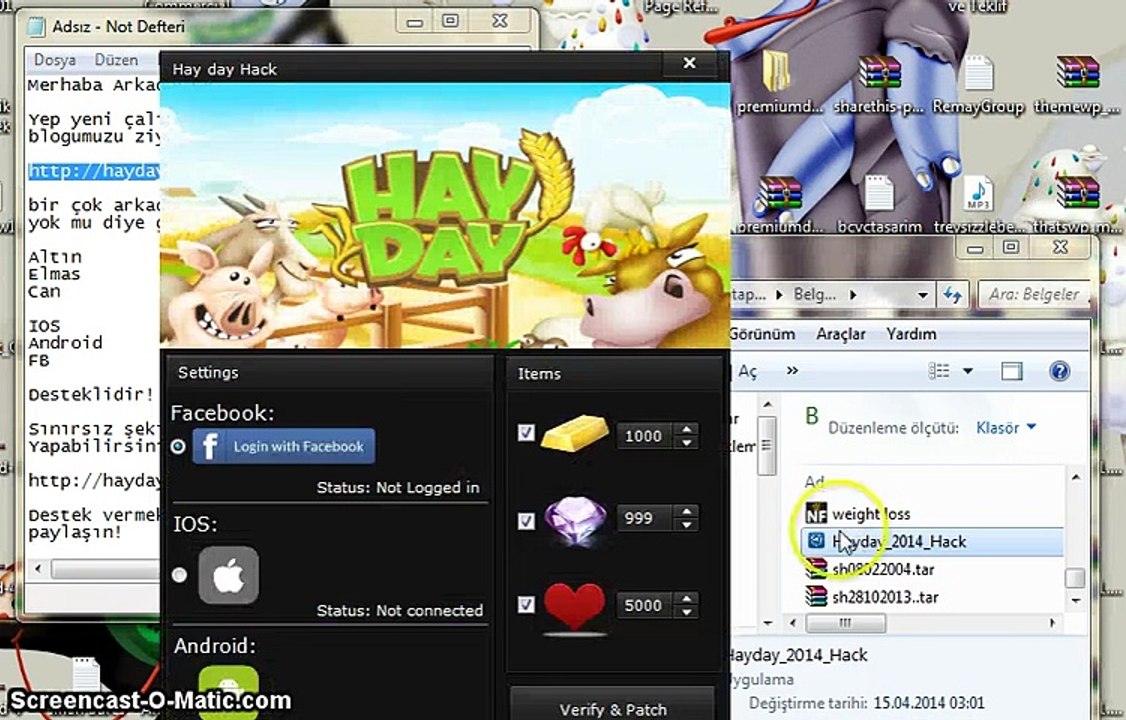
Task: Click the sh28102013..tar archive icon
Action: pyautogui.click(x=816, y=596)
